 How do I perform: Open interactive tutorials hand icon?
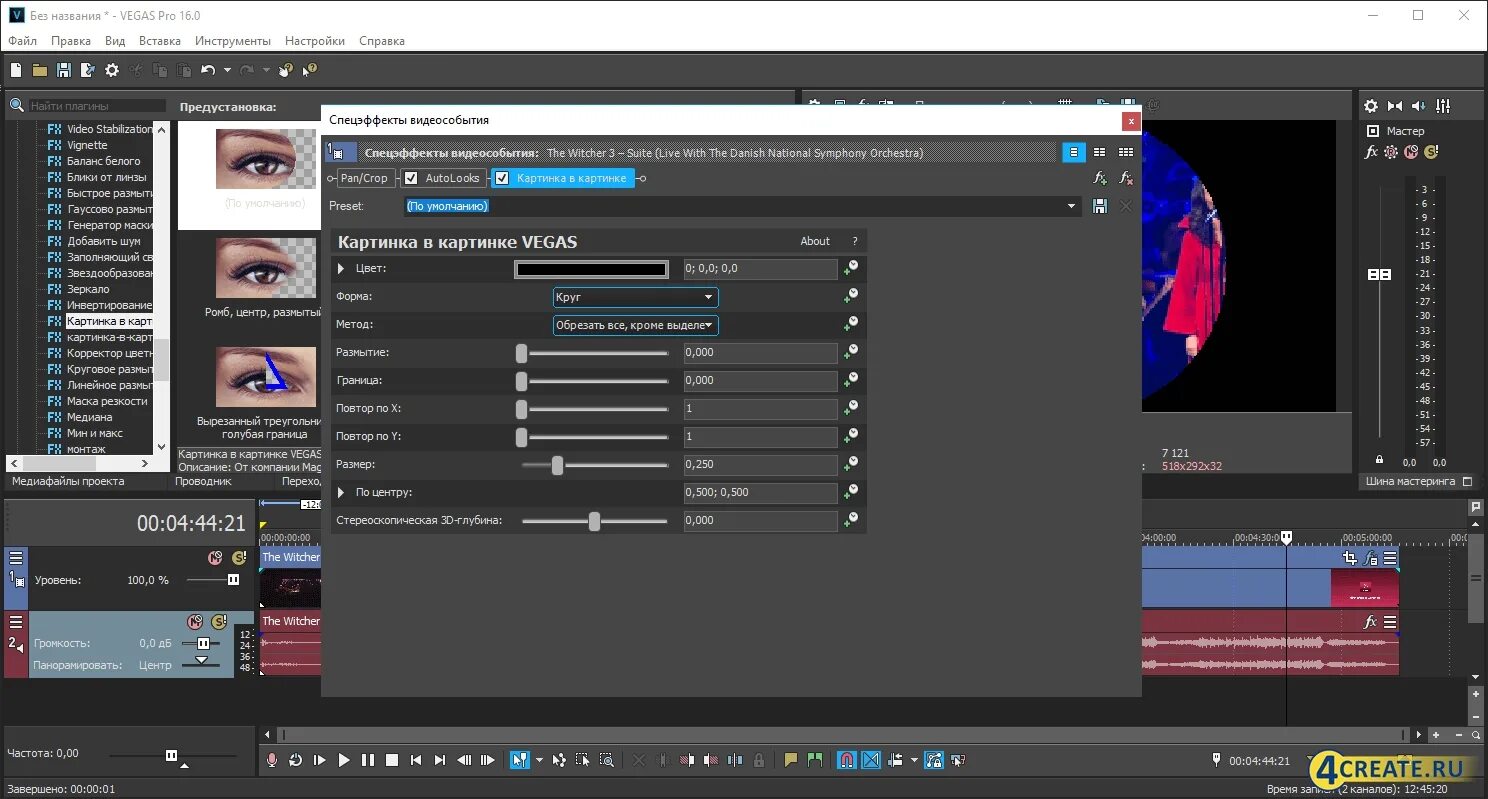[x=286, y=70]
